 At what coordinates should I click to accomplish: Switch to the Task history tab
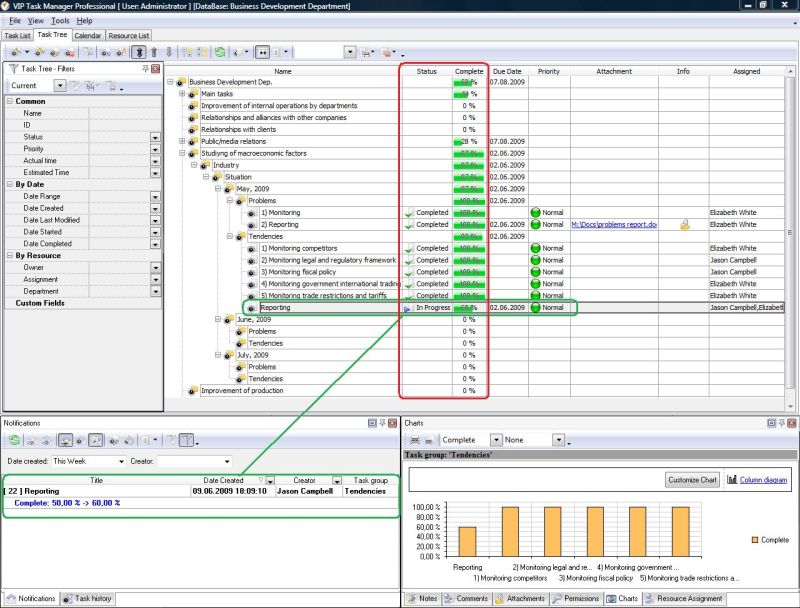[x=88, y=598]
